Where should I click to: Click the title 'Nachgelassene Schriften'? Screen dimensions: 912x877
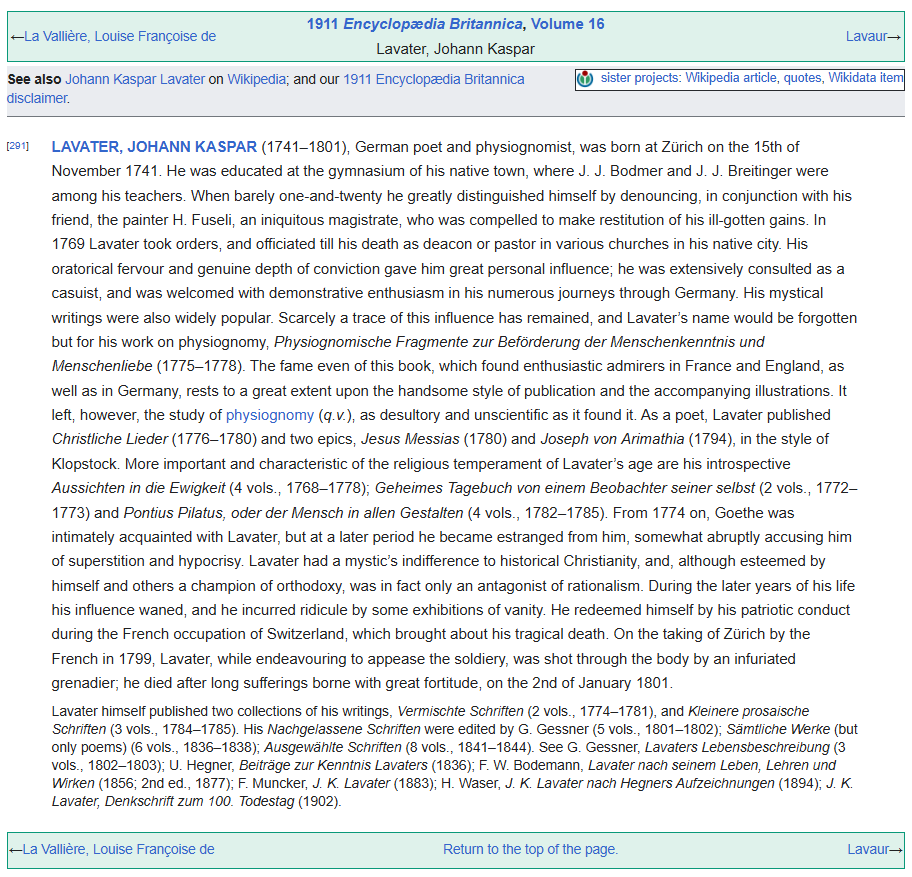tap(344, 729)
